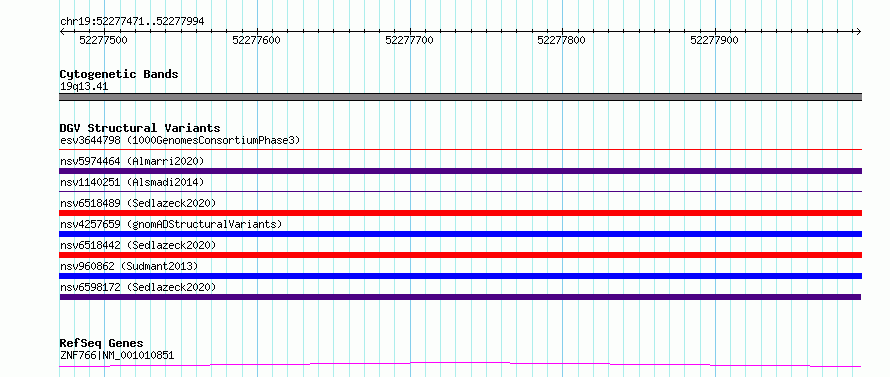The height and width of the screenshot is (377, 890).
Task: Click the thin purple line under nsv1140251
Action: [x=460, y=191]
